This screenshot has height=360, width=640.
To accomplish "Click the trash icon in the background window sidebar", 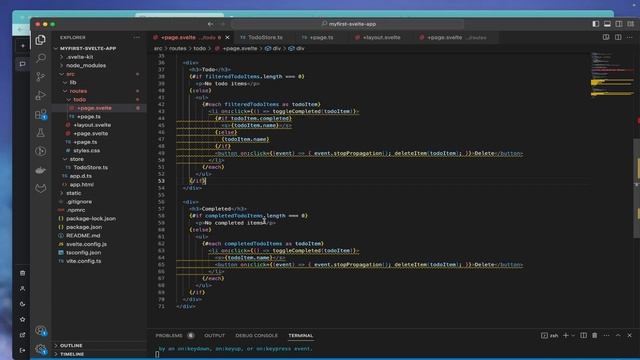I will [22, 273].
